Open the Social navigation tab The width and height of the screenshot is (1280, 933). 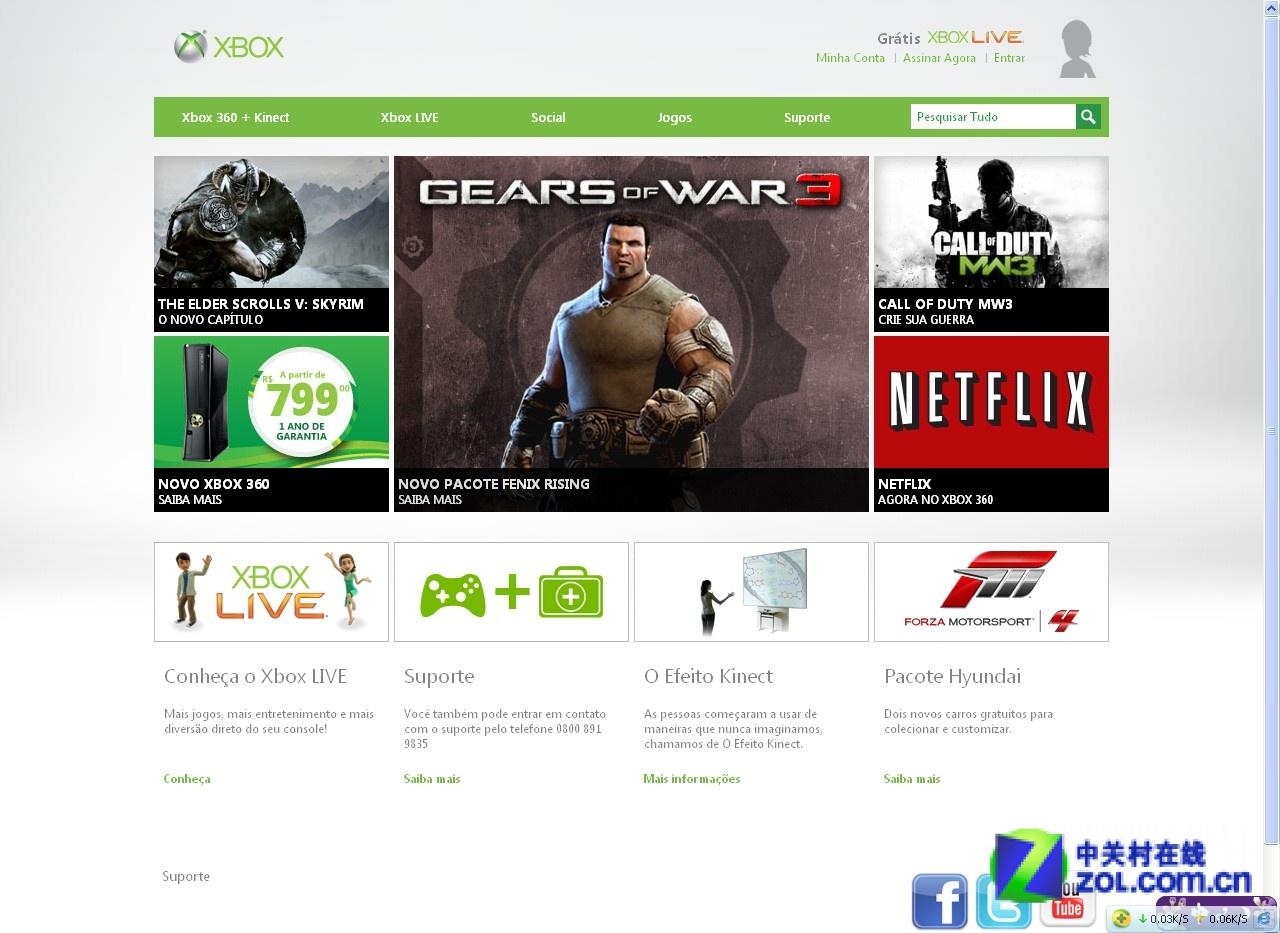coord(548,117)
